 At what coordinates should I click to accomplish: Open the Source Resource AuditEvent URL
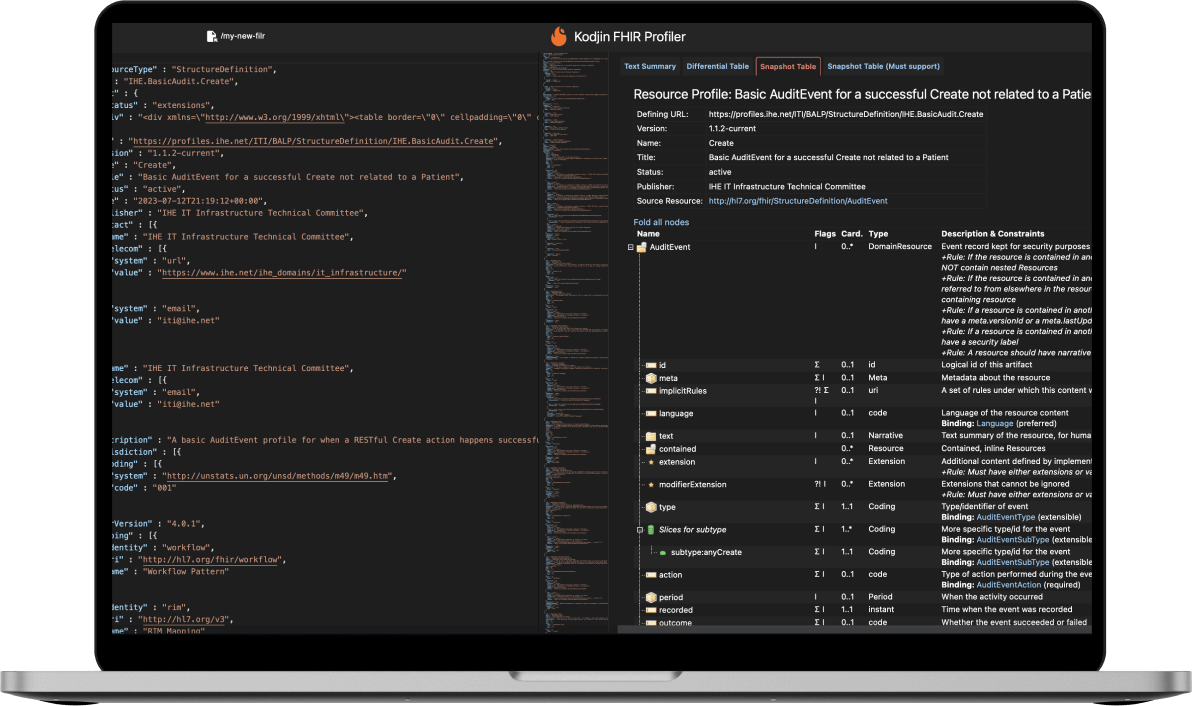(797, 201)
